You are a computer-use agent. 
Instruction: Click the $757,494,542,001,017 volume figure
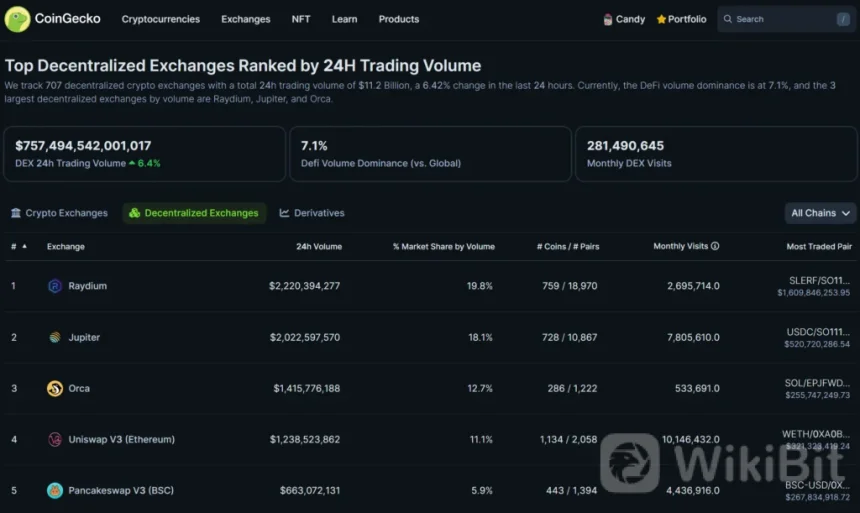pos(83,145)
